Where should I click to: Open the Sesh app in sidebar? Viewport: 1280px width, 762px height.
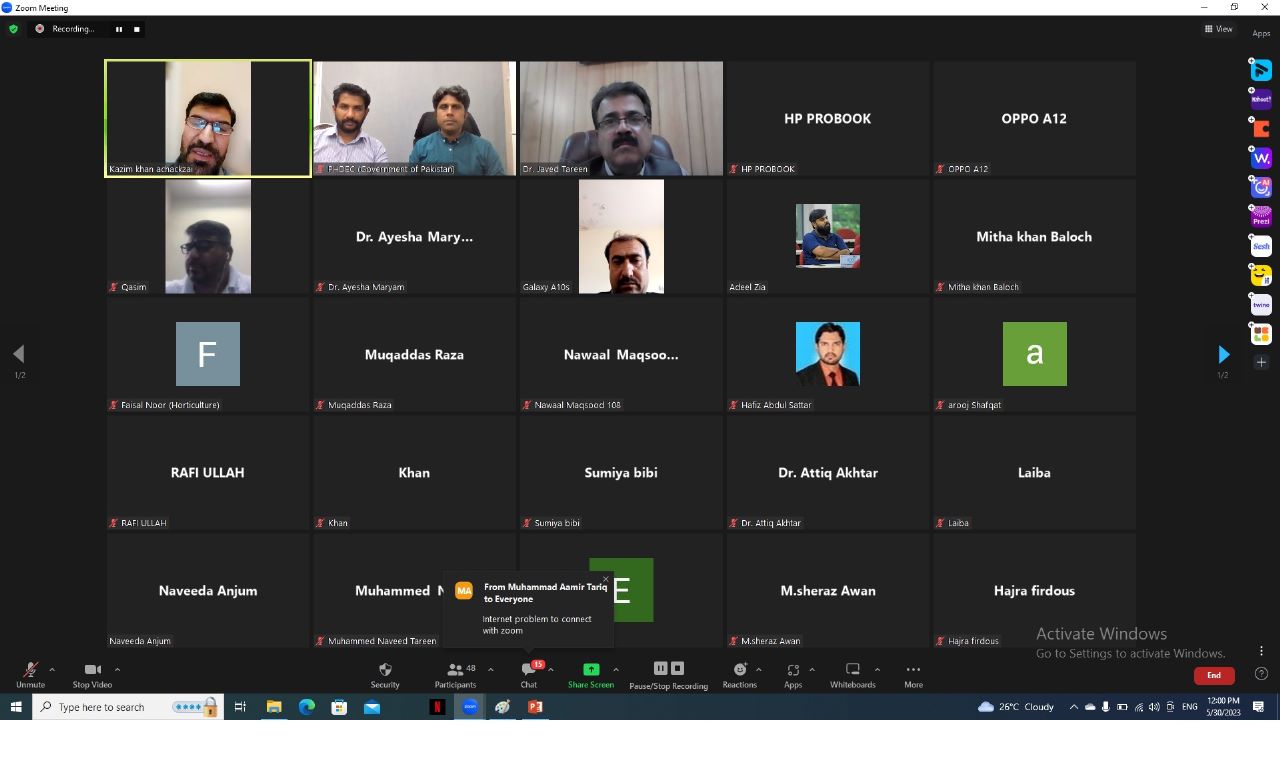click(x=1261, y=246)
